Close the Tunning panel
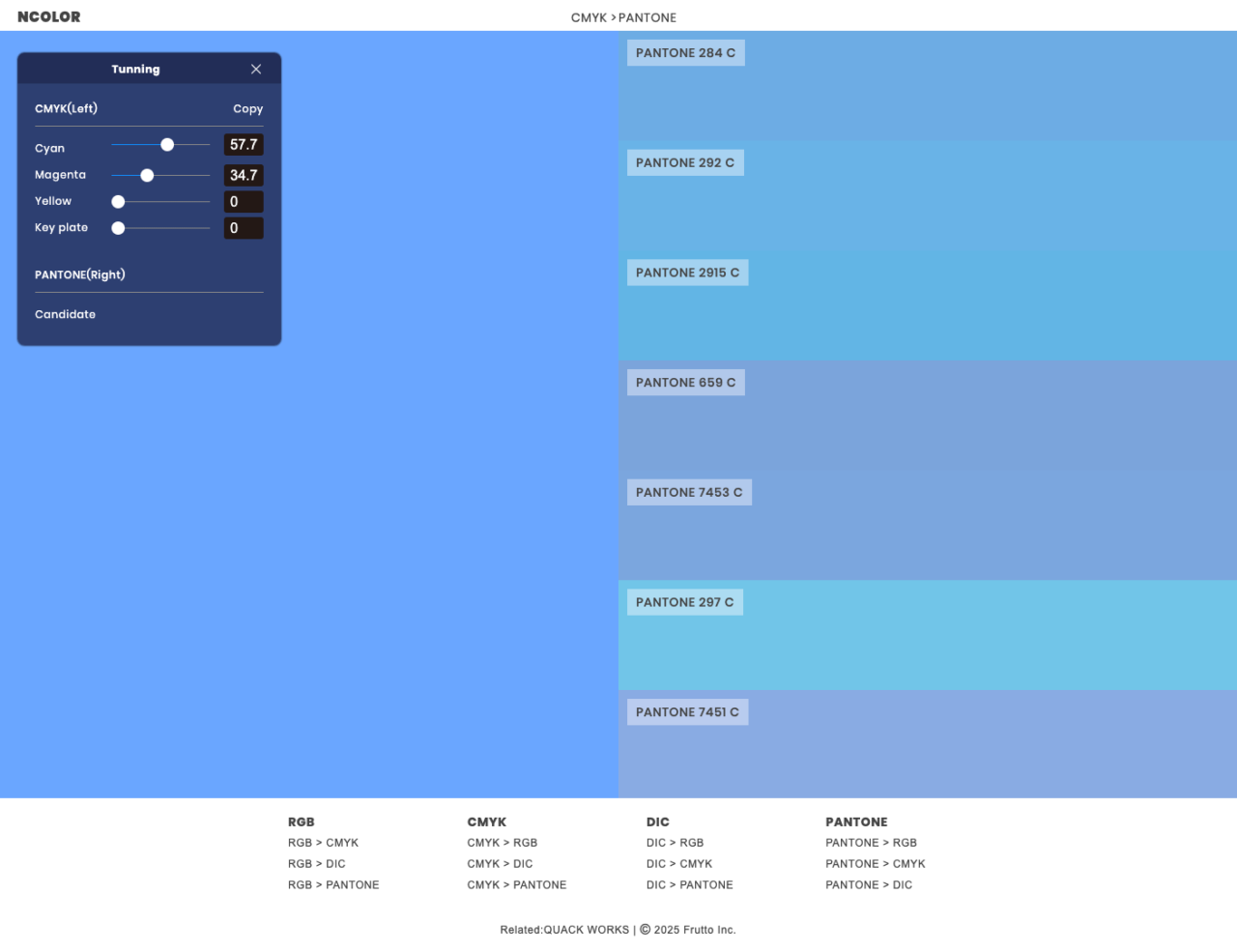Screen dimensions: 1237x952 (x=256, y=70)
